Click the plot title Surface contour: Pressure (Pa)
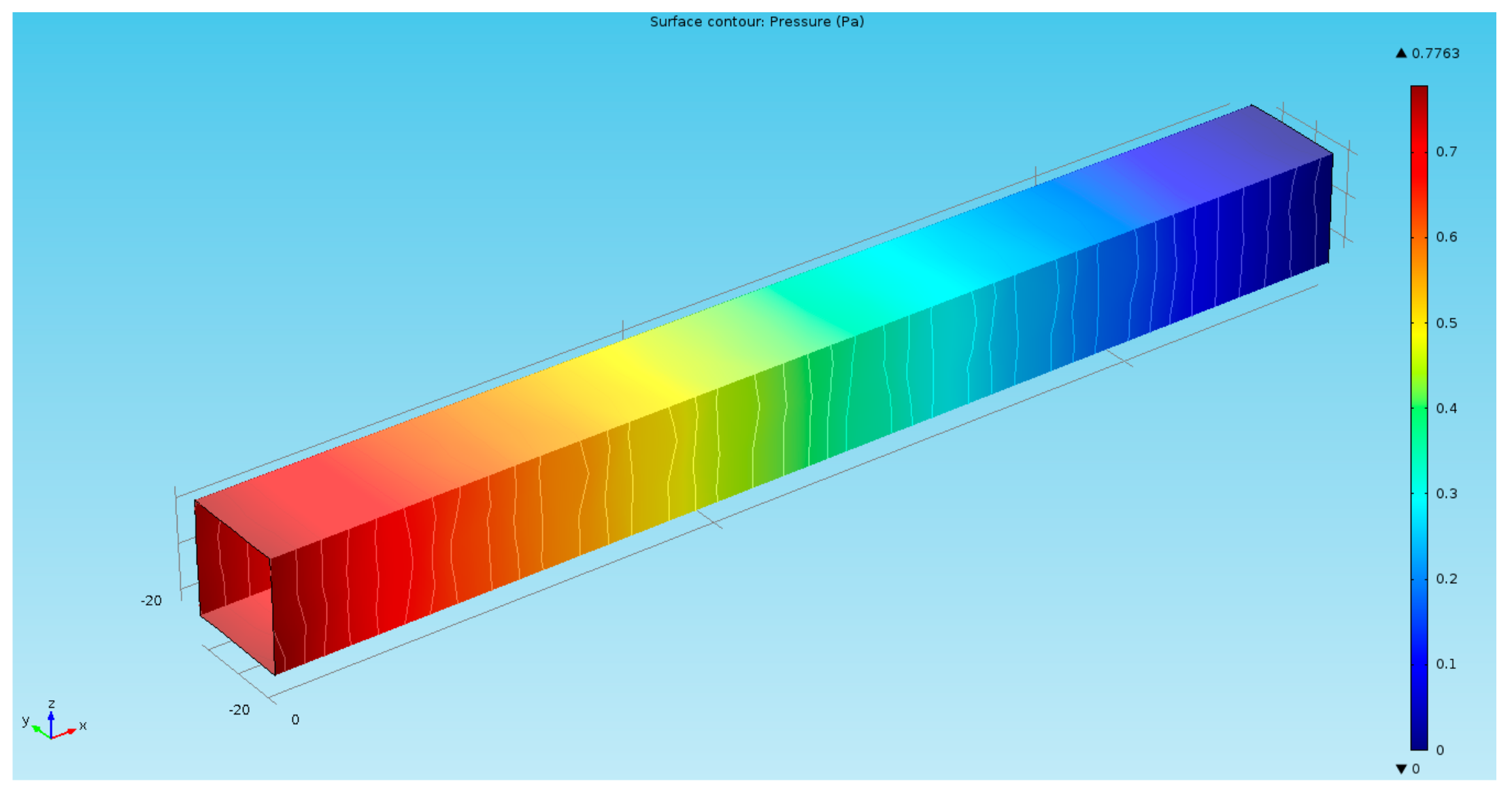The height and width of the screenshot is (792, 1512). point(756,22)
